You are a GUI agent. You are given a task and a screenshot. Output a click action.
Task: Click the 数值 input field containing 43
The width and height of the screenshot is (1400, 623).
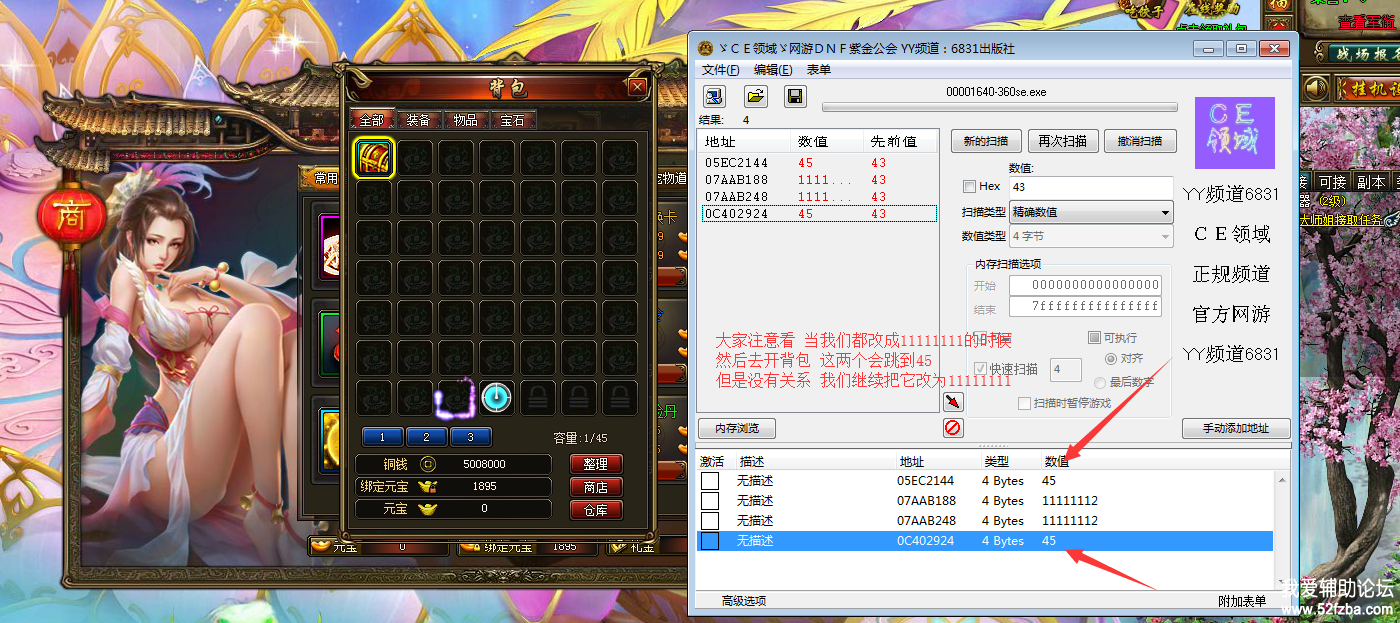coord(1090,187)
